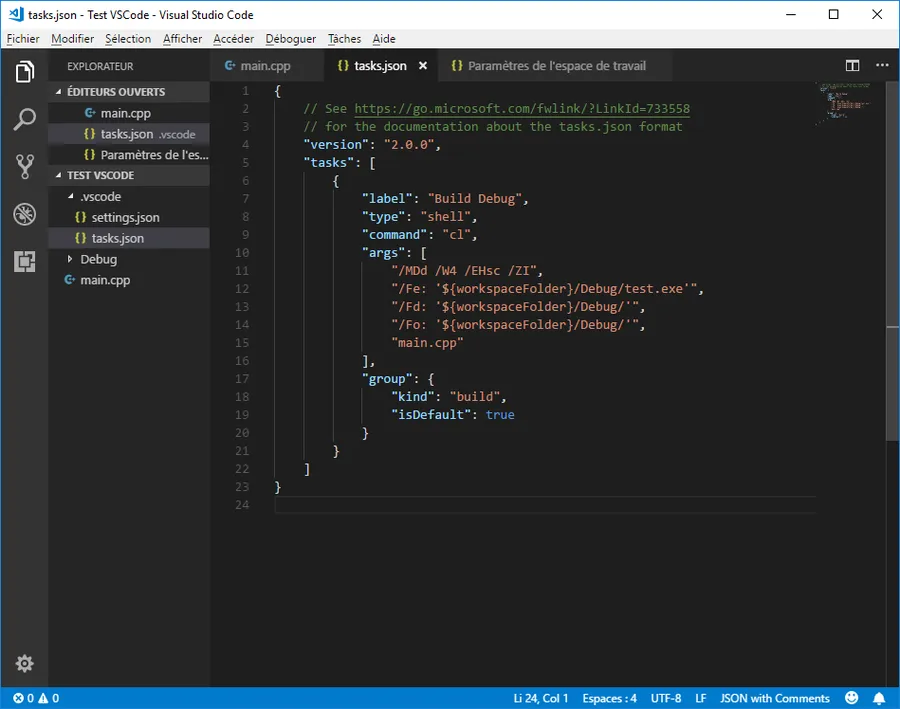Expand the Debug folder
Screen dimensions: 900x709
tap(70, 259)
